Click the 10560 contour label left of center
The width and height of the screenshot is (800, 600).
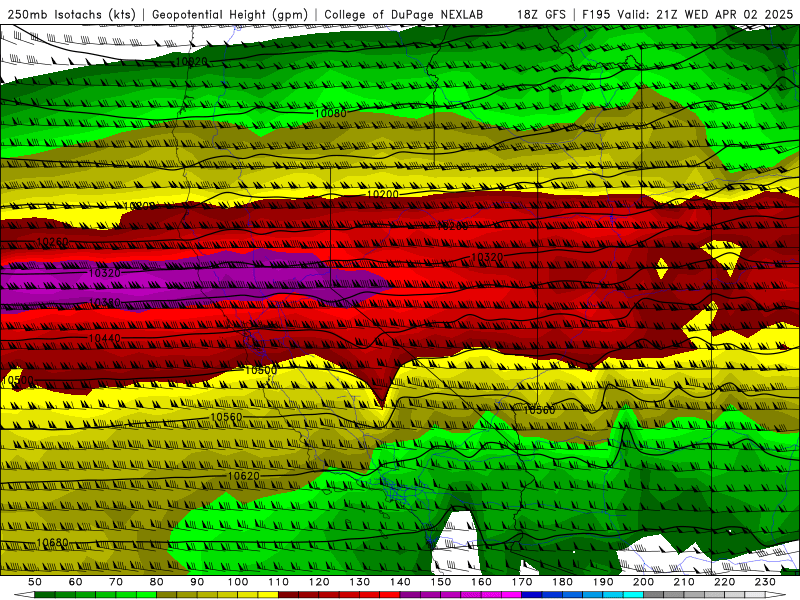pyautogui.click(x=226, y=417)
